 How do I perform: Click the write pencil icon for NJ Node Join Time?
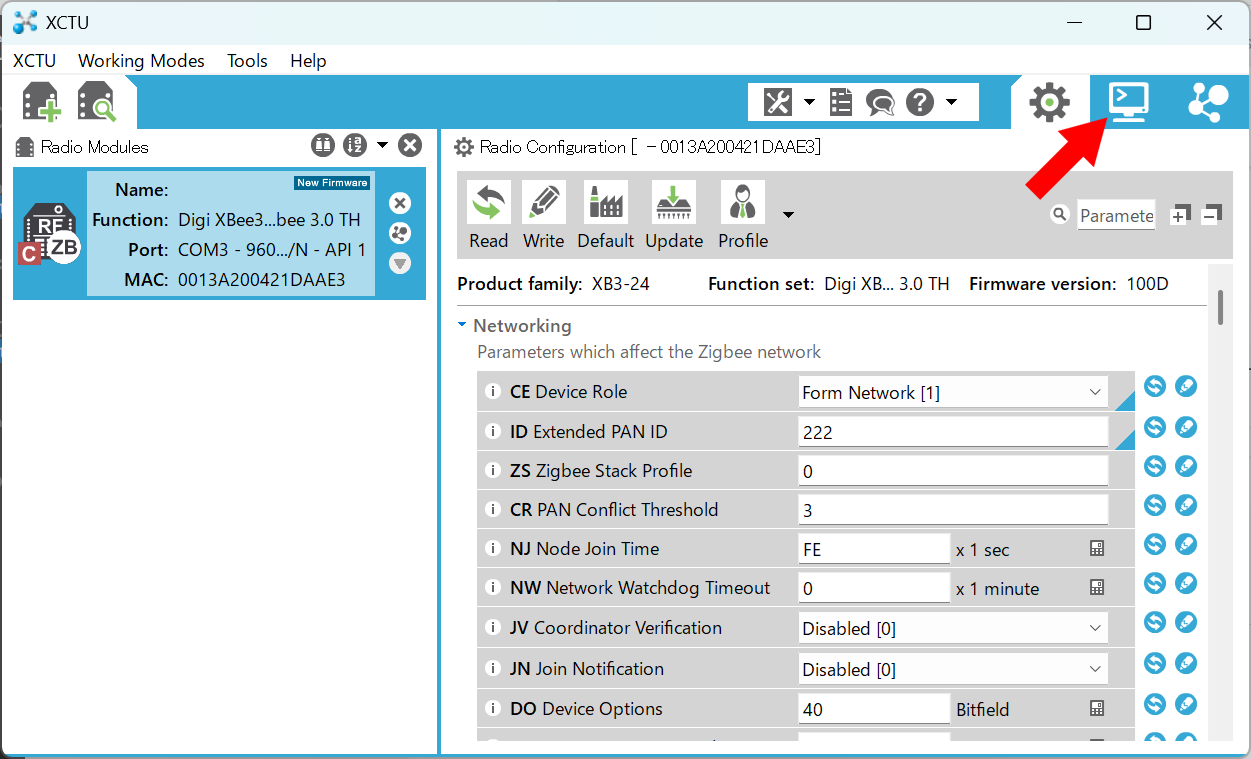coord(1186,544)
